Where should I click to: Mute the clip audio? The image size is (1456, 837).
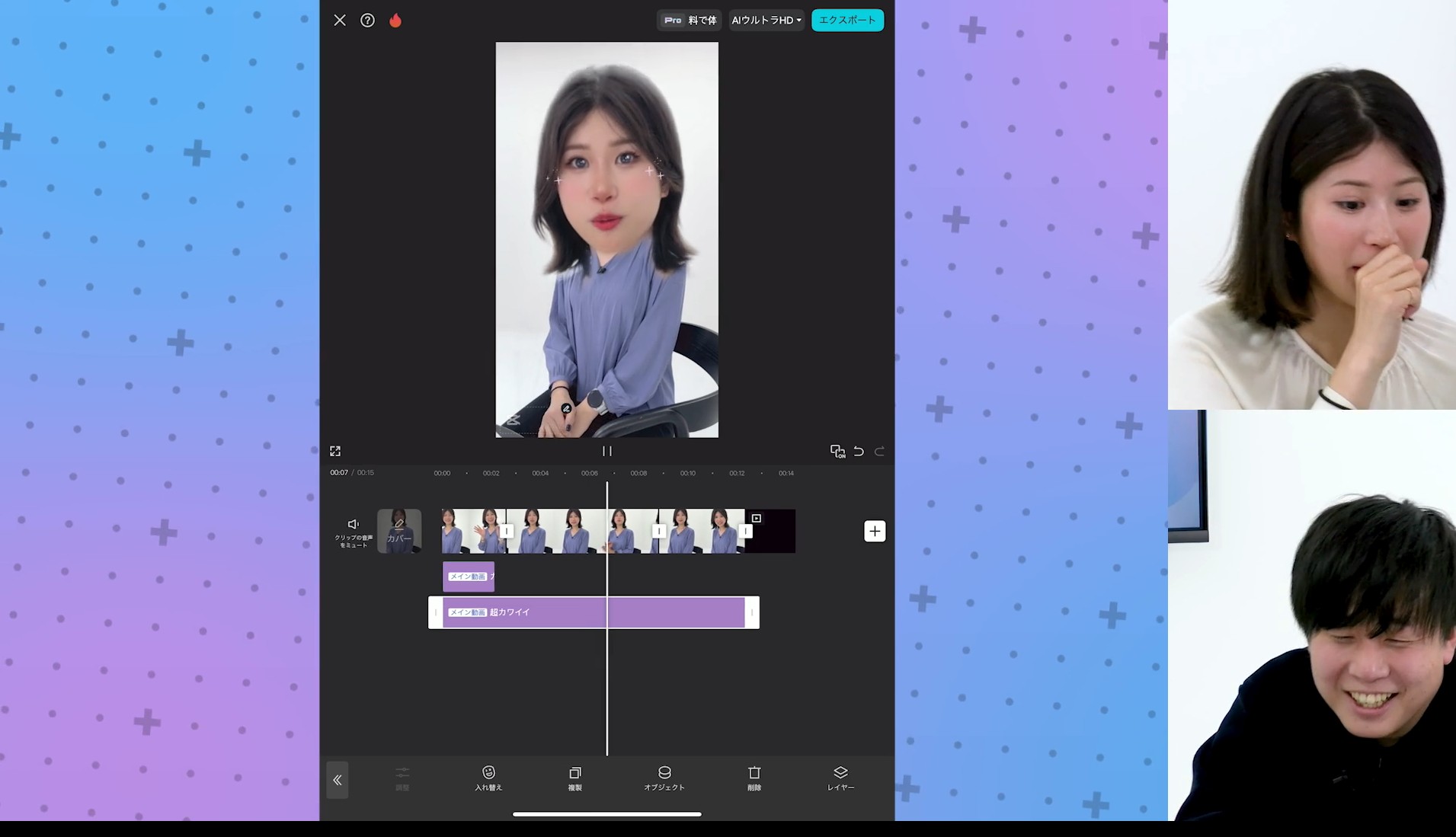pyautogui.click(x=354, y=531)
